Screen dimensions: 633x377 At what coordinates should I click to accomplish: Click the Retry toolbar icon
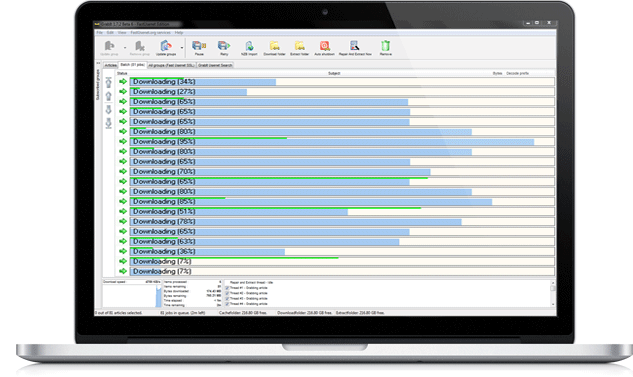[x=224, y=48]
